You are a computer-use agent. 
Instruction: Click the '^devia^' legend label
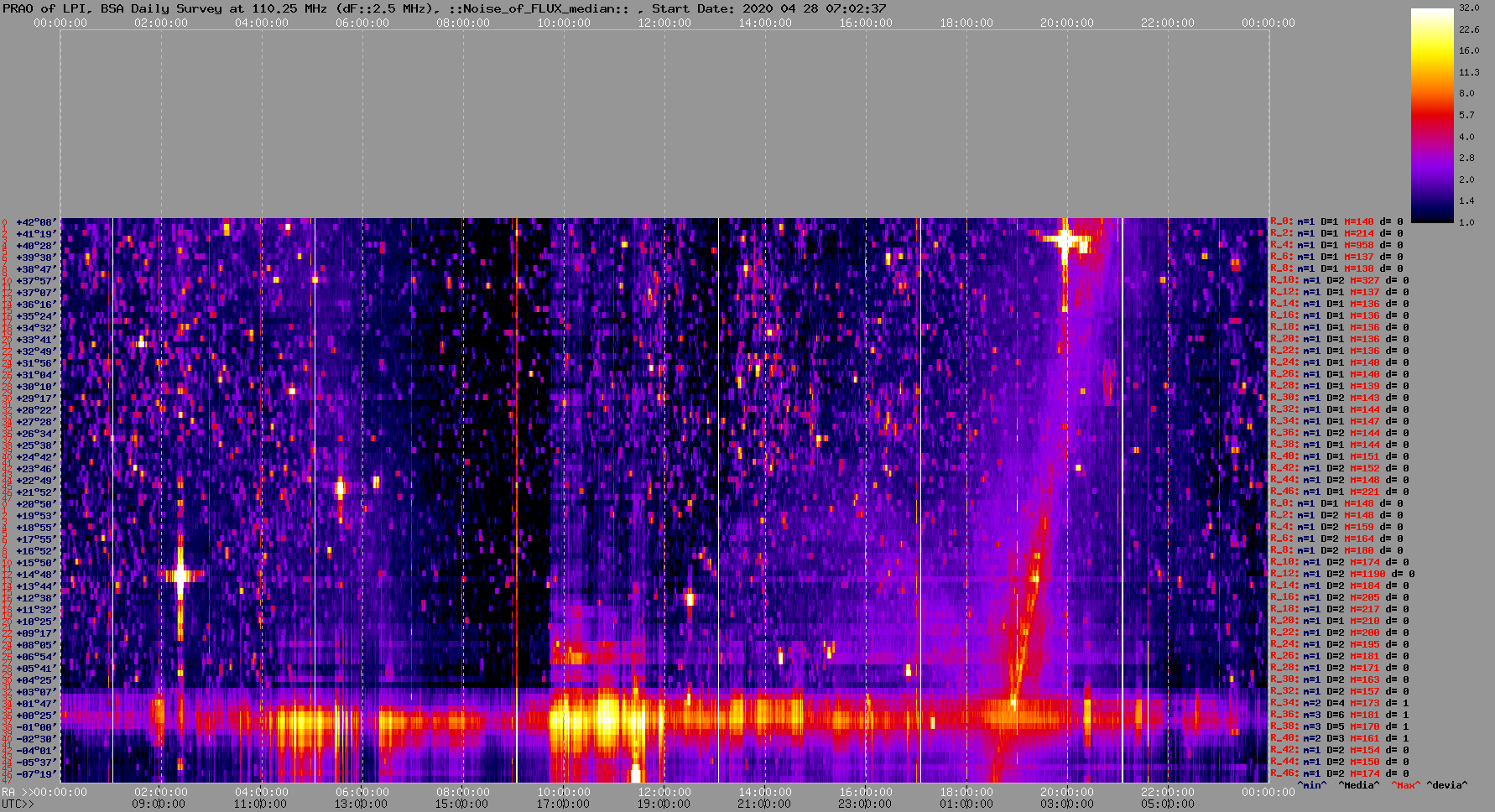pos(1447,785)
